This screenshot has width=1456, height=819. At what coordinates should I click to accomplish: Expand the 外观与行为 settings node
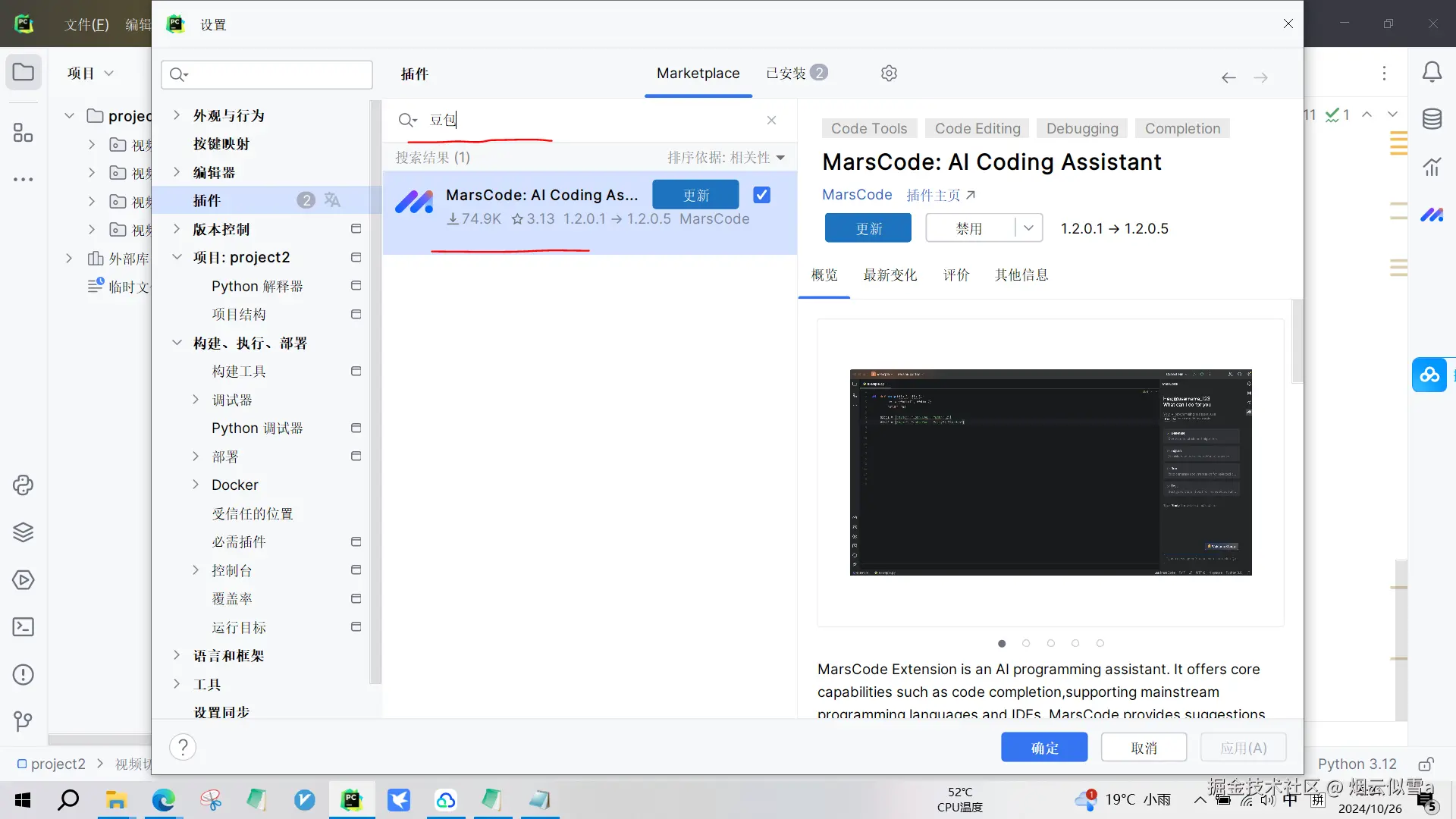click(177, 115)
